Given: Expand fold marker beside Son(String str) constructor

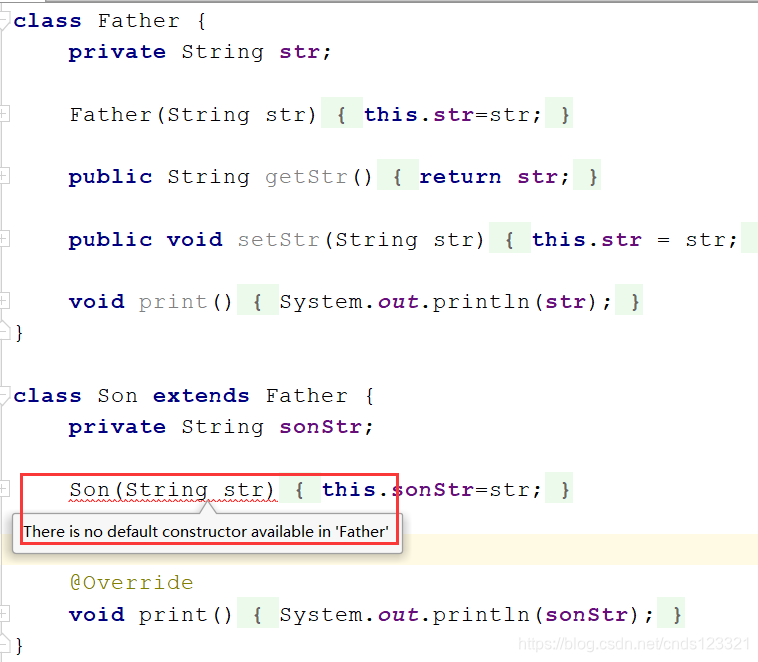Looking at the screenshot, I should coord(4,489).
